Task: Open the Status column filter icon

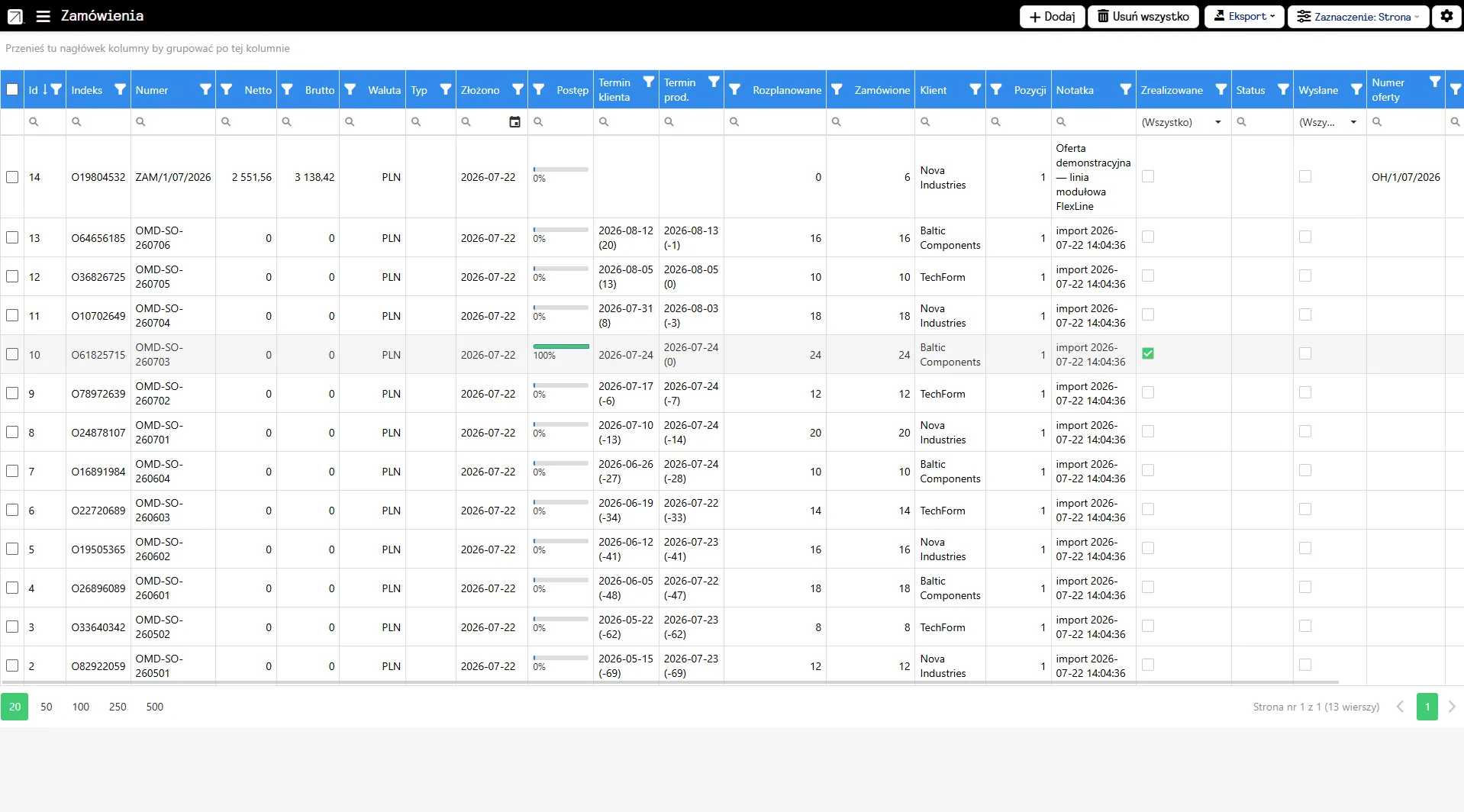Action: [x=1283, y=89]
